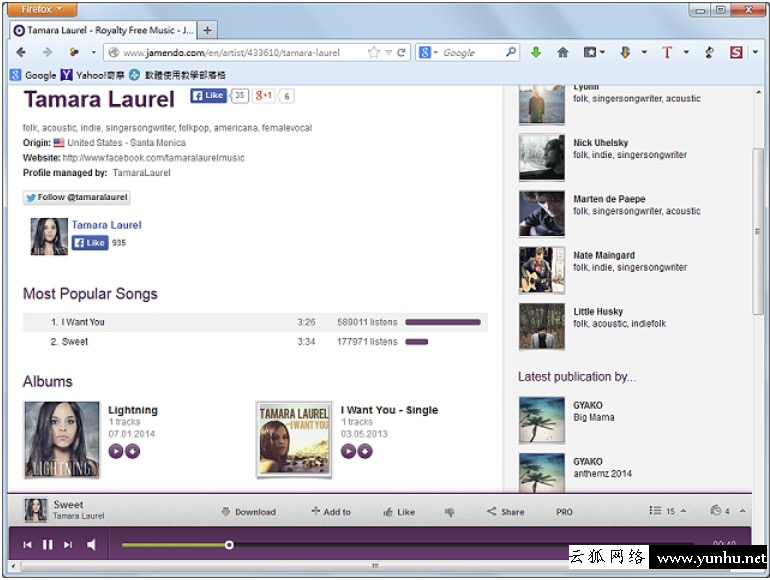Viewport: 770px width, 580px height.
Task: Go to the browser home page icon
Action: point(563,53)
